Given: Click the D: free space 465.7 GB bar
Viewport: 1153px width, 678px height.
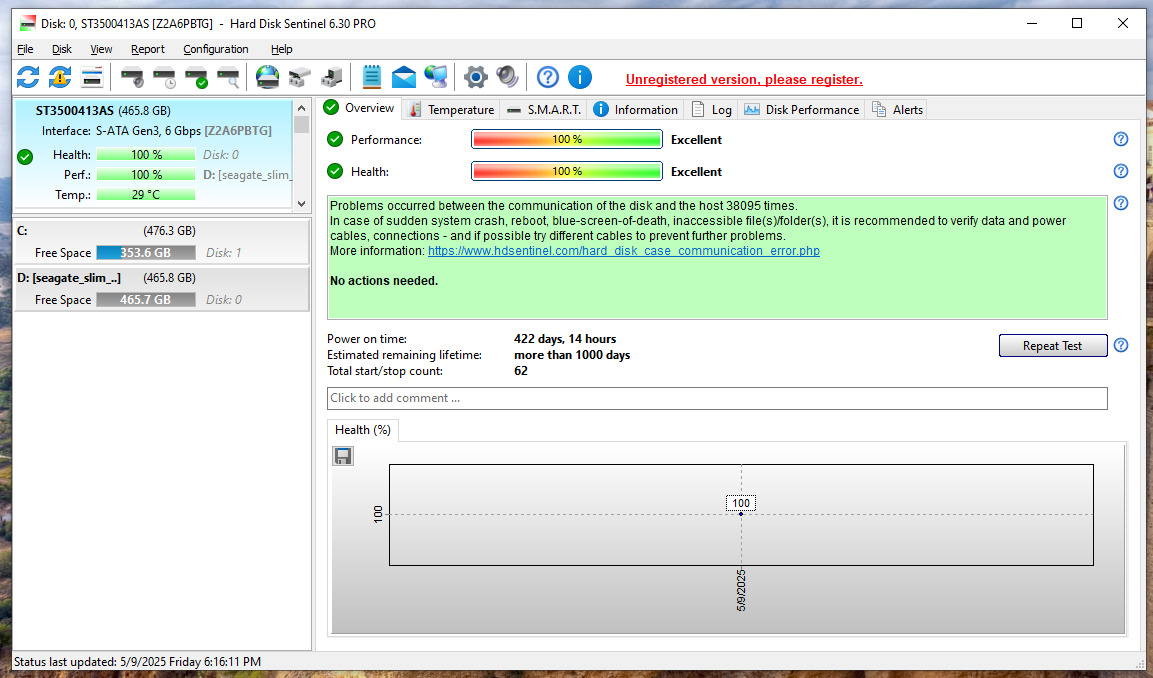Looking at the screenshot, I should tap(146, 299).
